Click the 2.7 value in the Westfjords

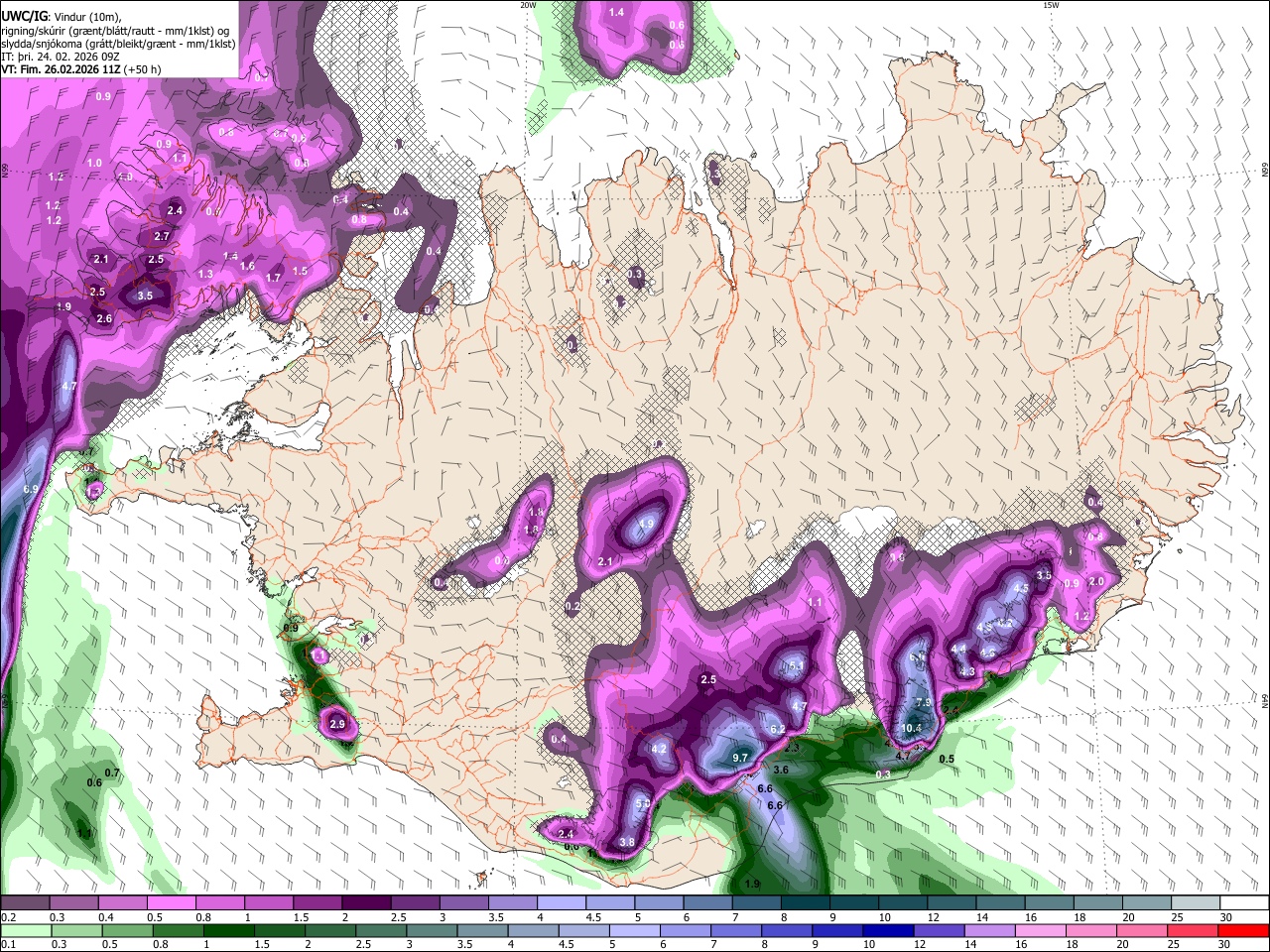pyautogui.click(x=162, y=237)
